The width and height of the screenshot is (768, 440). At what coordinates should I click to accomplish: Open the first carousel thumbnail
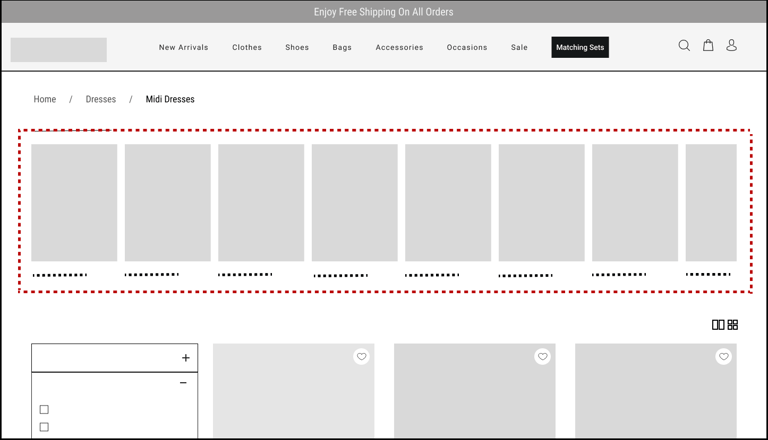[74, 202]
